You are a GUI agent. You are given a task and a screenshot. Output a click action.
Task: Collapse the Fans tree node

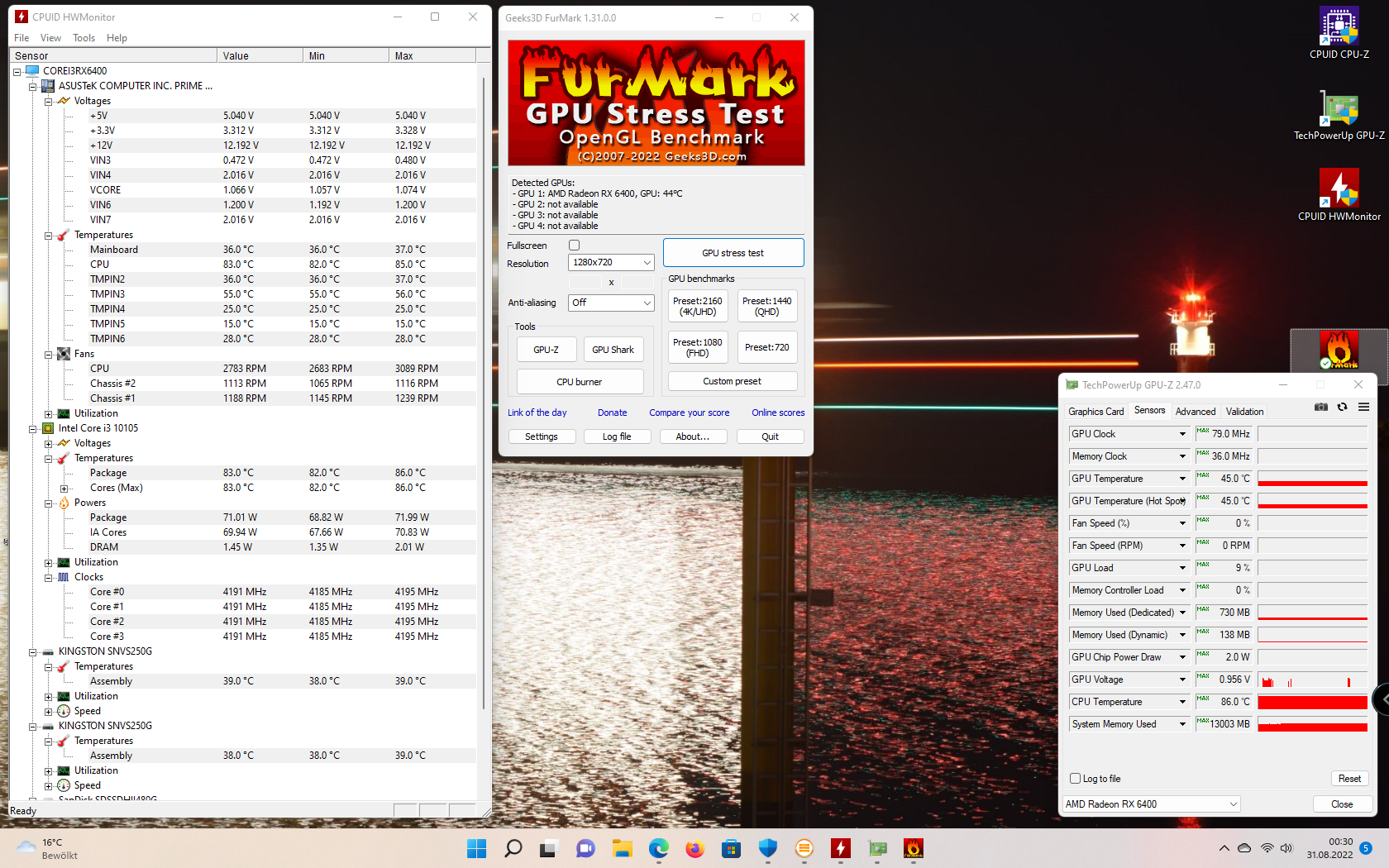tap(48, 355)
